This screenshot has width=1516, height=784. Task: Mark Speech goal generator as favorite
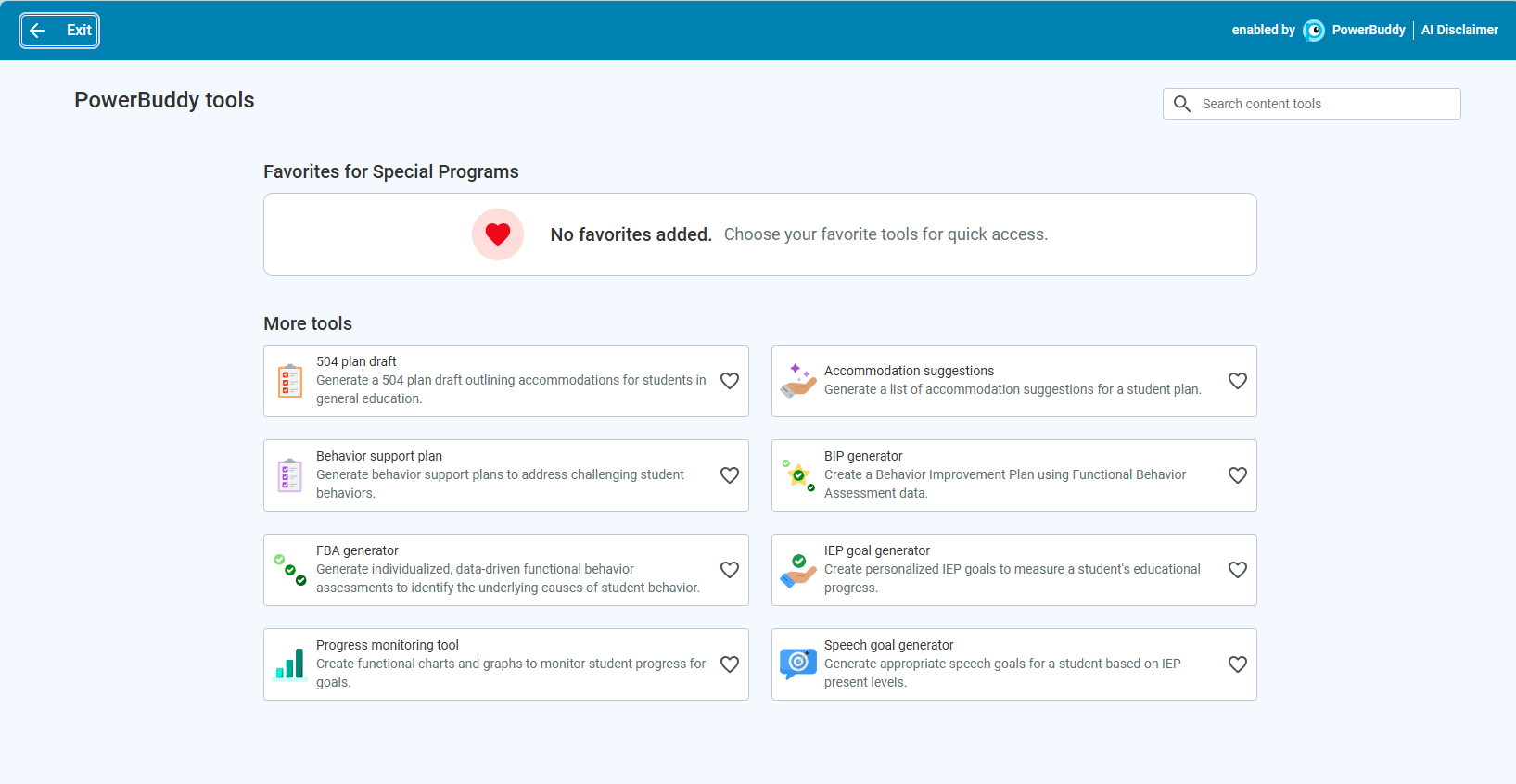[1237, 664]
